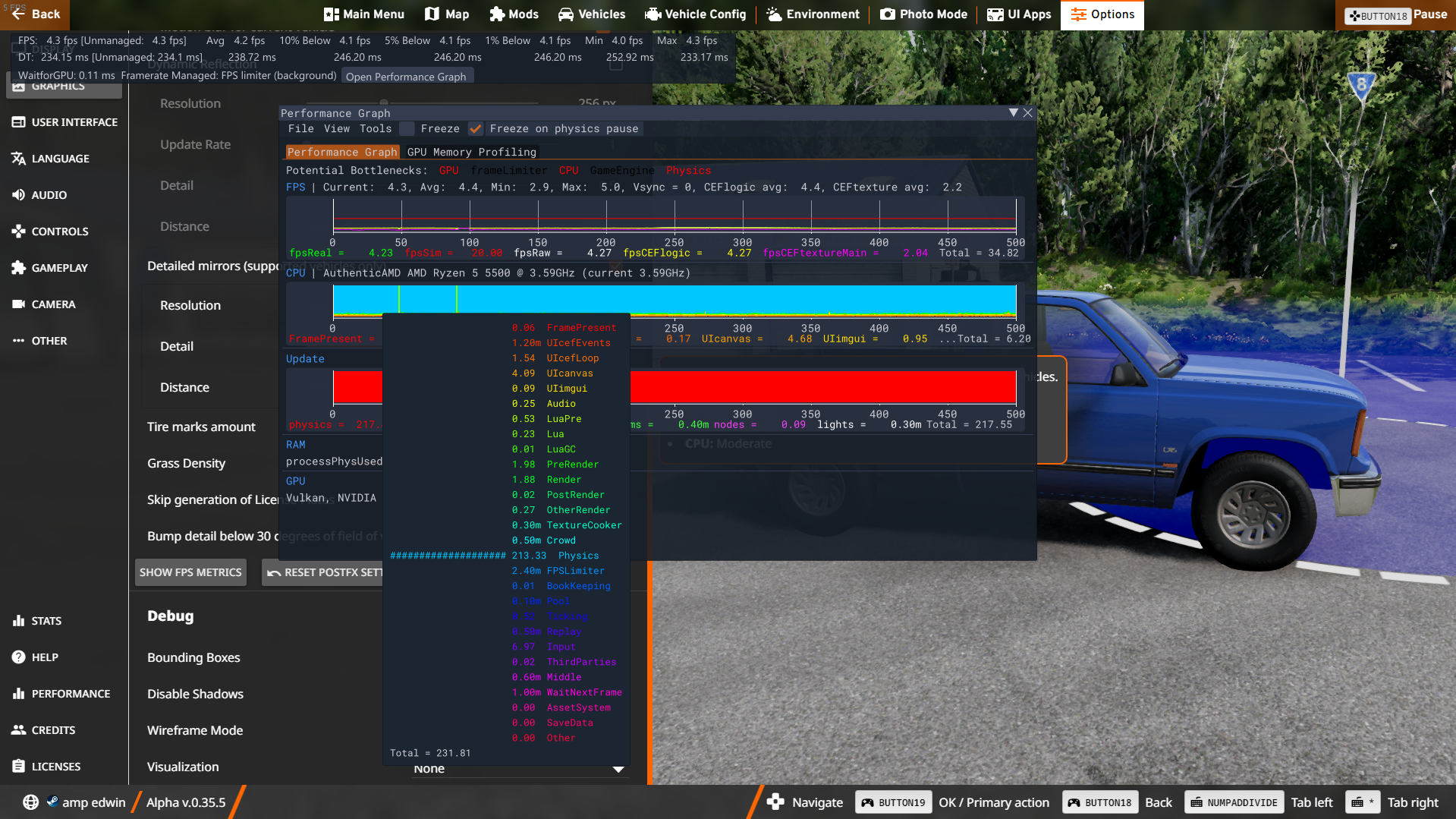This screenshot has width=1456, height=819.
Task: Select the Options tab
Action: coord(1102,14)
